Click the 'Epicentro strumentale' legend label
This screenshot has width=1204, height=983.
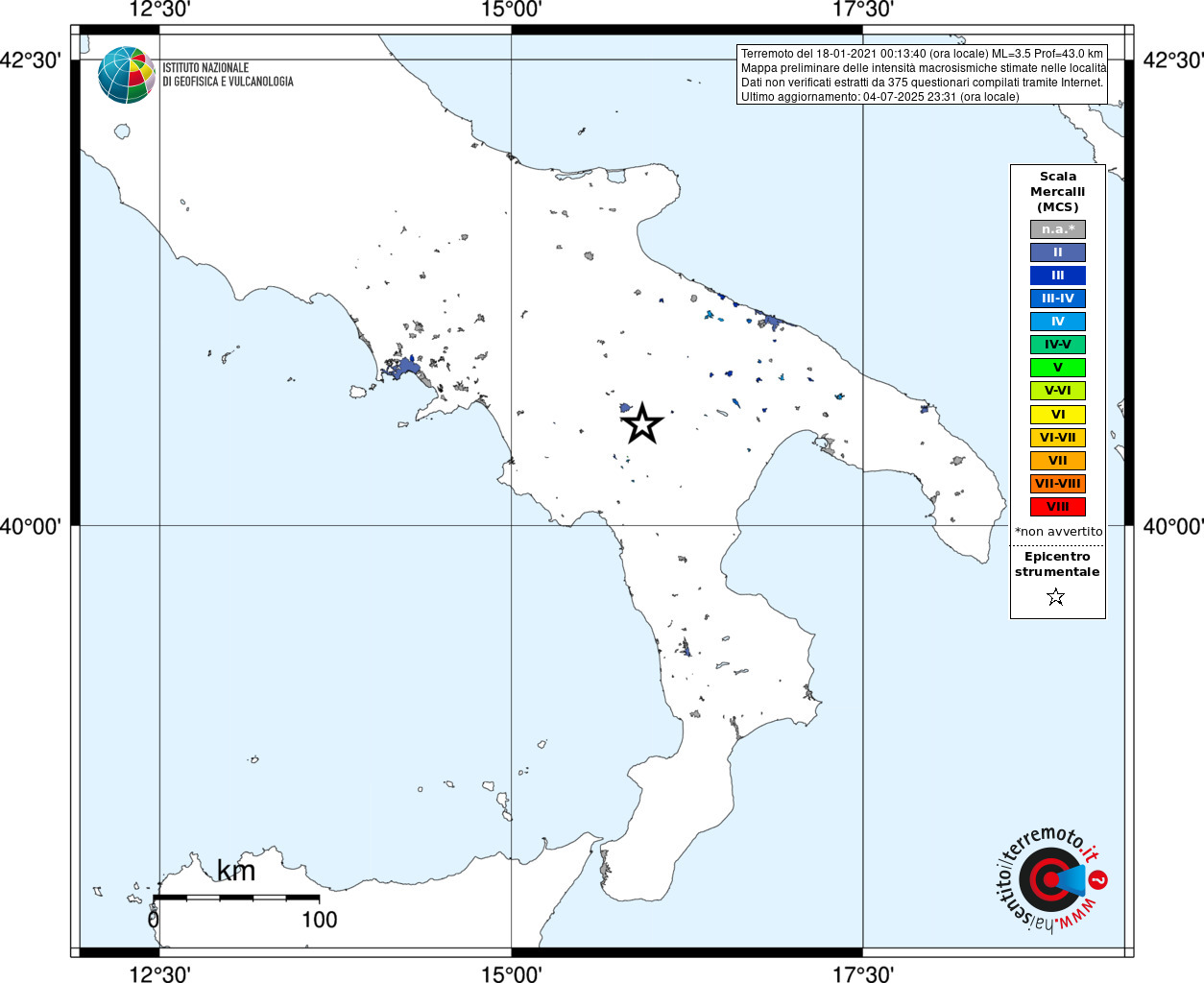[x=1057, y=564]
